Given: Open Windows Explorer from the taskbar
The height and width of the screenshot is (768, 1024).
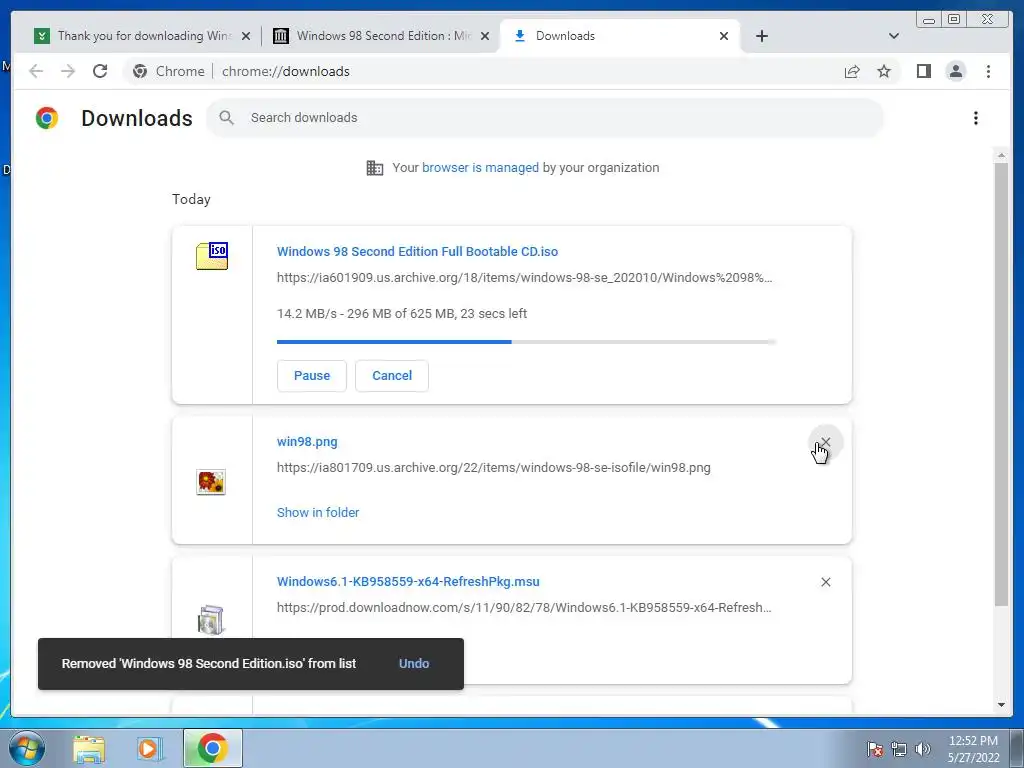Looking at the screenshot, I should (89, 748).
